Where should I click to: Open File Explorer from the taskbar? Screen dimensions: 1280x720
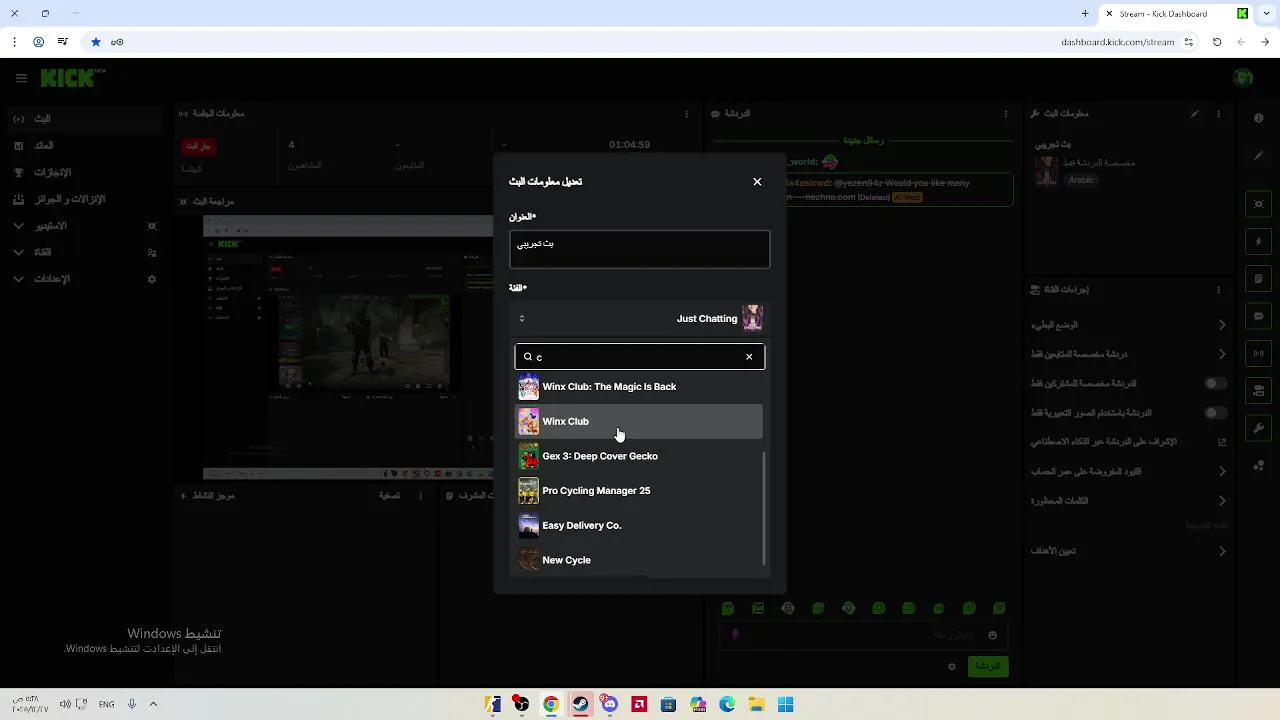tap(756, 704)
